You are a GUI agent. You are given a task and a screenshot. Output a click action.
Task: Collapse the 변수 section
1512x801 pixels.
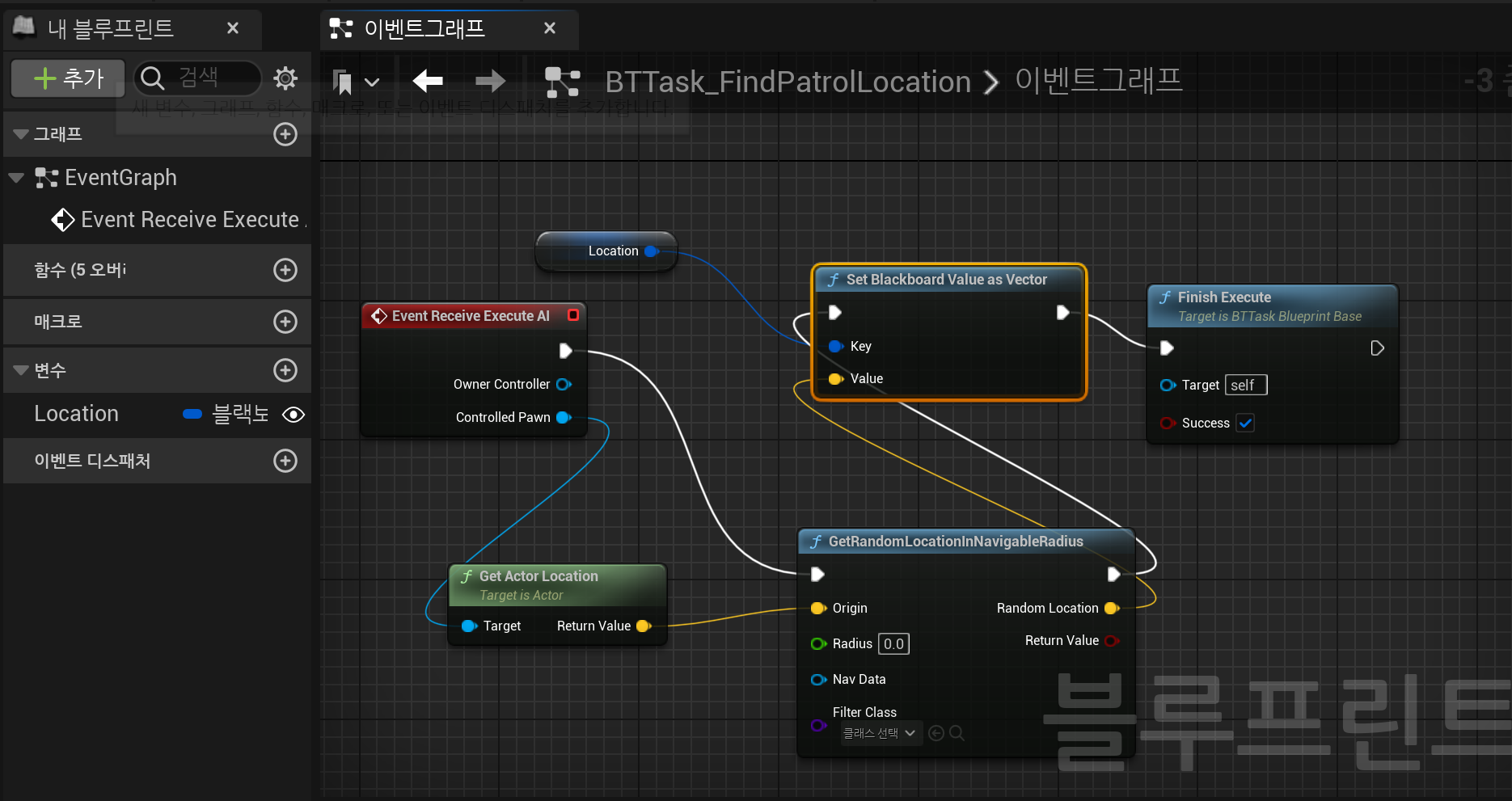21,370
